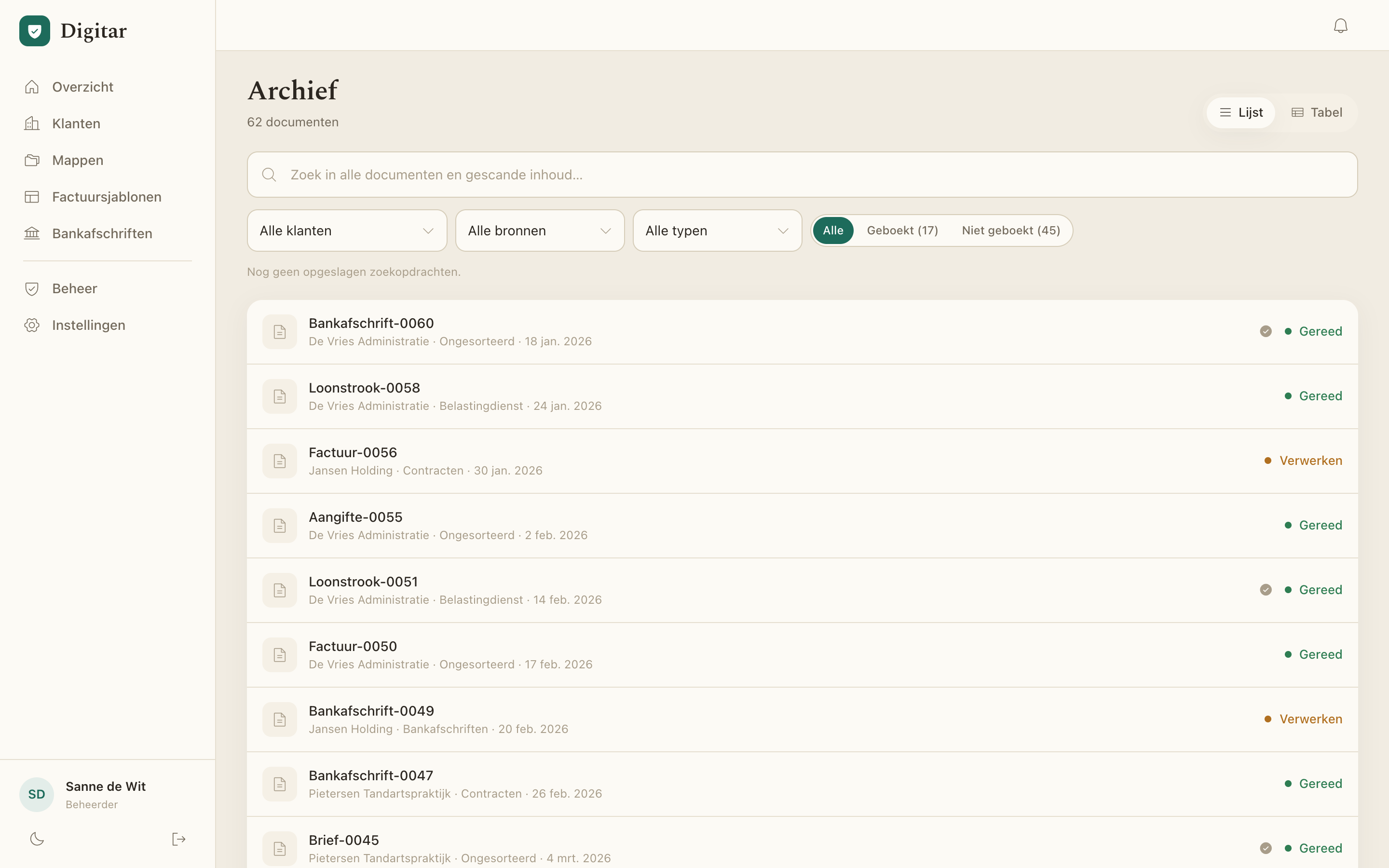Filter by Niet geboekt (45)
The height and width of the screenshot is (868, 1389).
(1011, 230)
